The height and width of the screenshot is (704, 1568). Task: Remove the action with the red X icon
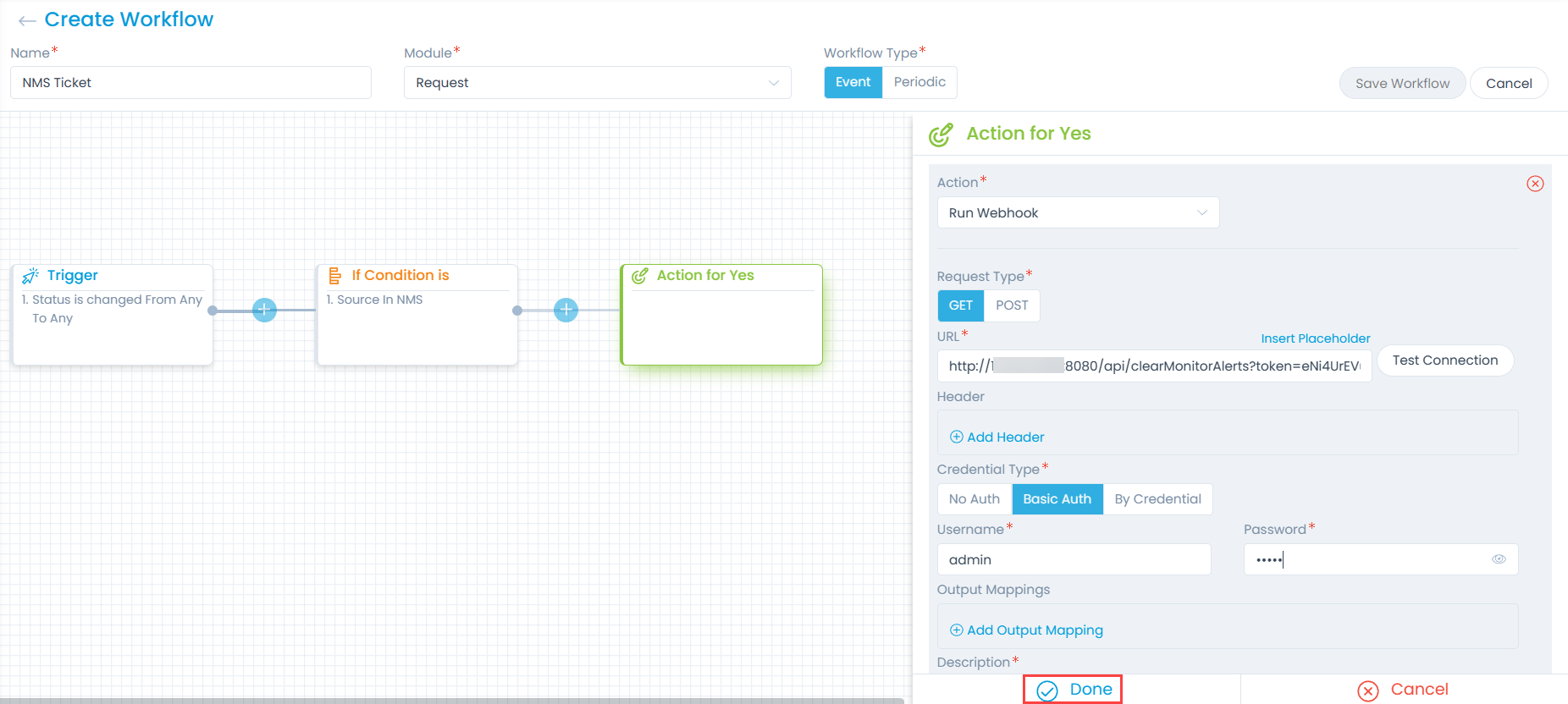click(1535, 184)
